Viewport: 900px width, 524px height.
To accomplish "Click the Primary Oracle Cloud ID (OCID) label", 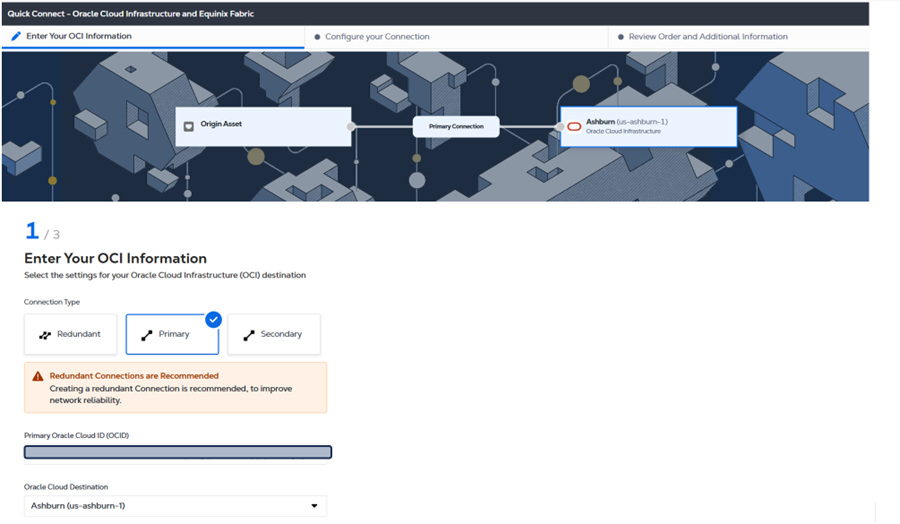I will [76, 435].
